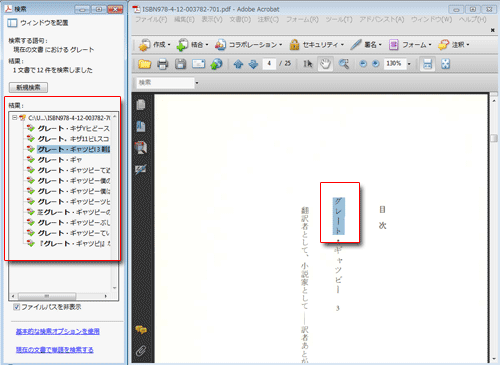Screen dimensions: 500x365
Task: Click the find text box in toolbar
Action: coord(165,83)
